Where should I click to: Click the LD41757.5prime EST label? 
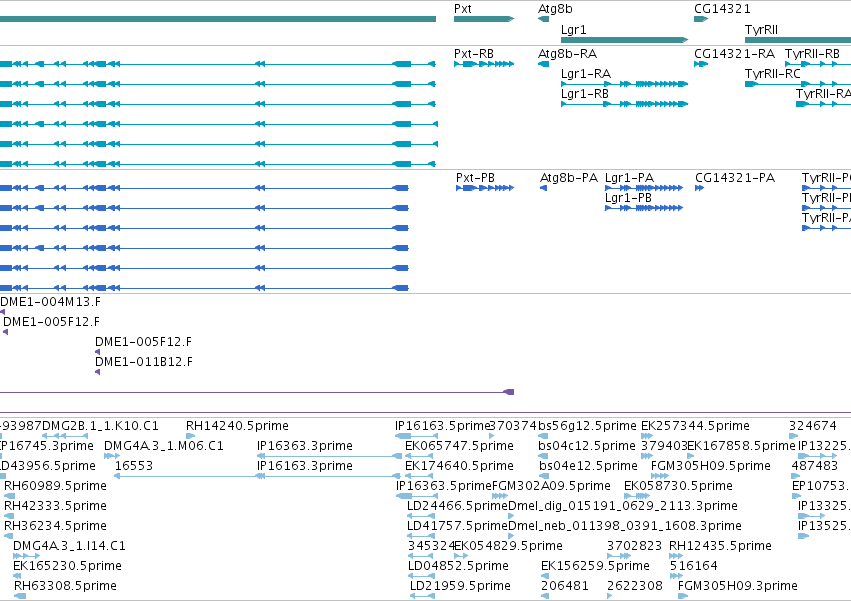coord(458,526)
